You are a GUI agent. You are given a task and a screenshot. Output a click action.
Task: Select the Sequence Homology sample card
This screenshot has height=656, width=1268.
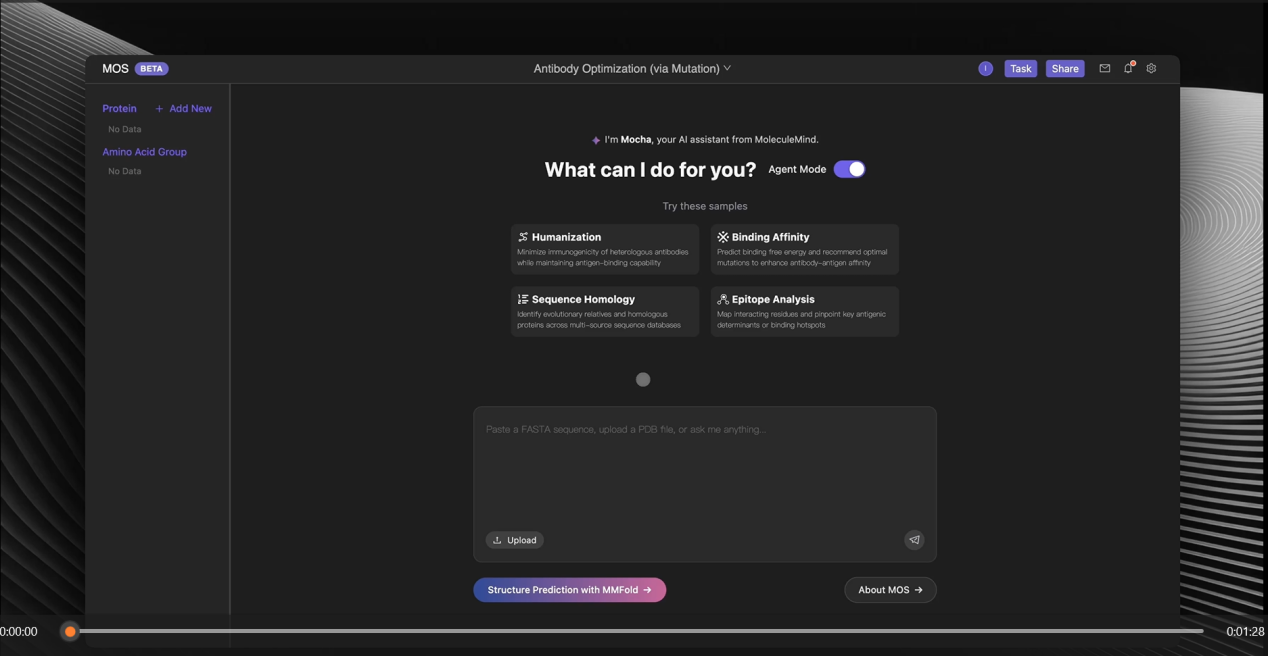[605, 311]
